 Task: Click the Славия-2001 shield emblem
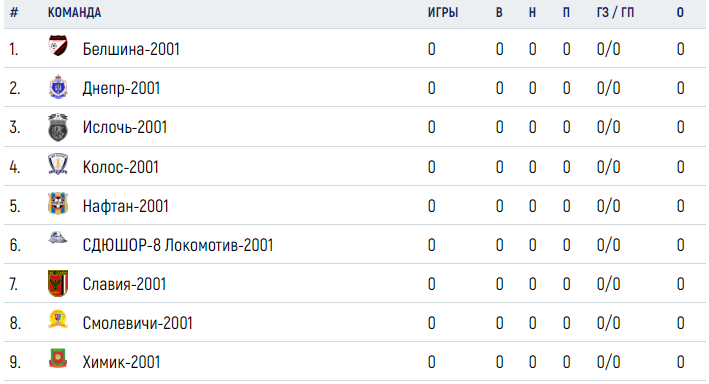pyautogui.click(x=58, y=283)
